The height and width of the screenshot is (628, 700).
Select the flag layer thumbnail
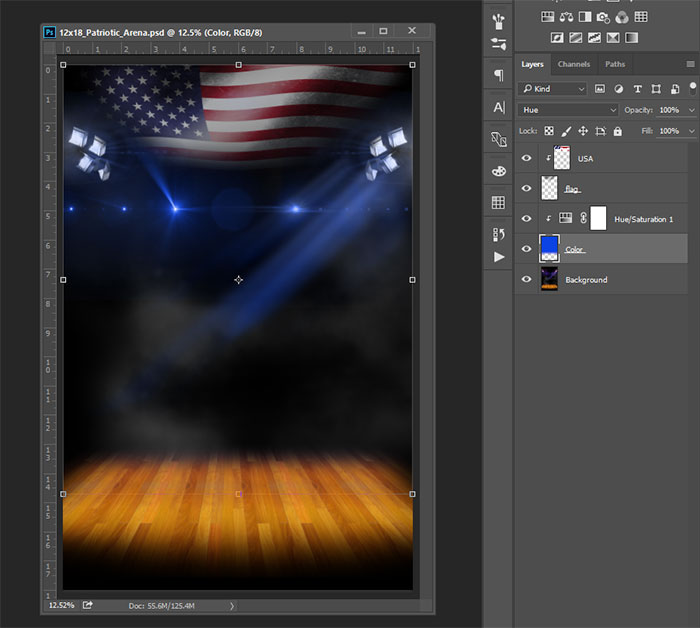tap(549, 188)
